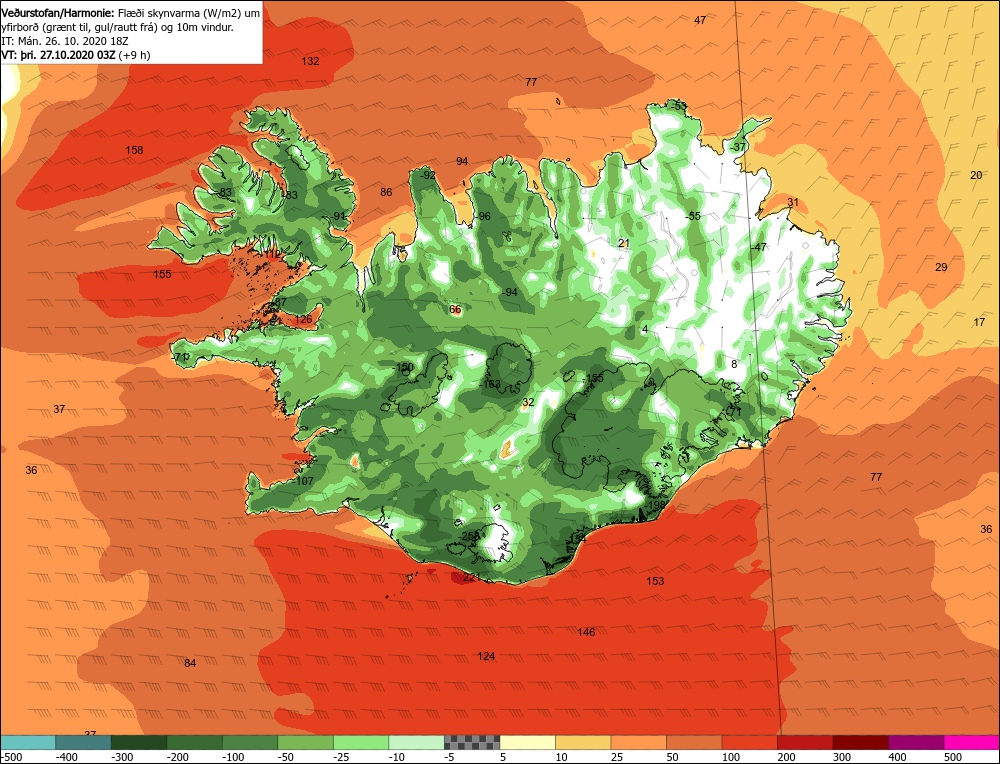1000x764 pixels.
Task: Click the map value 146
Action: 586,632
